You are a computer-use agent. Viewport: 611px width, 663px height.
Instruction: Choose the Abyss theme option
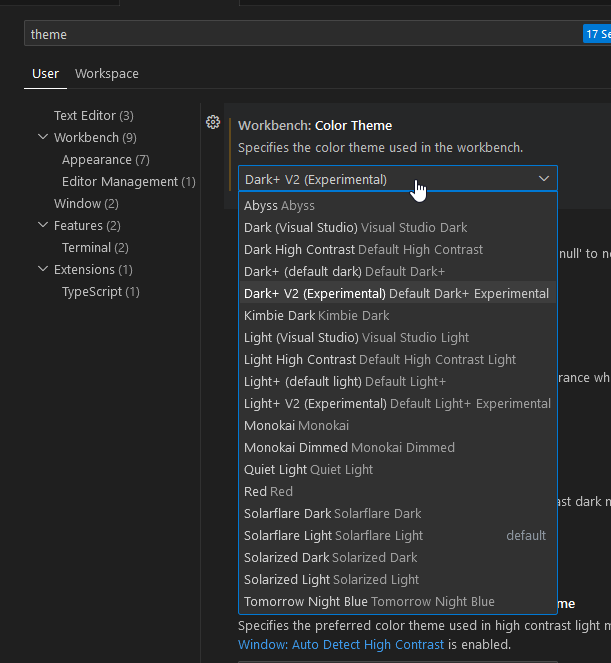[398, 205]
